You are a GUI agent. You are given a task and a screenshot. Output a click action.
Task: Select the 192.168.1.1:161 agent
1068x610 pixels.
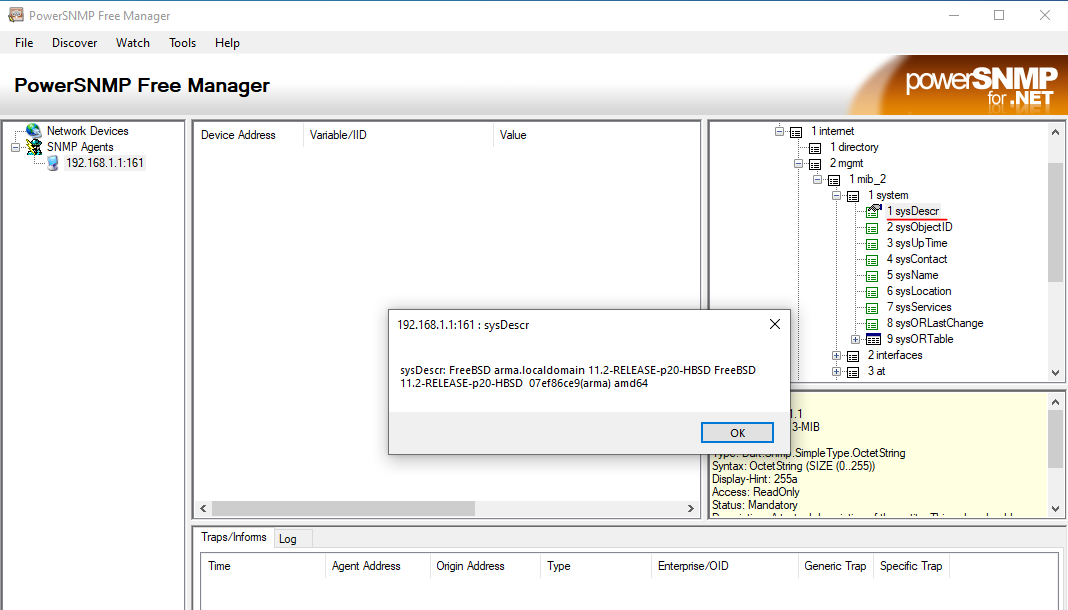point(104,163)
